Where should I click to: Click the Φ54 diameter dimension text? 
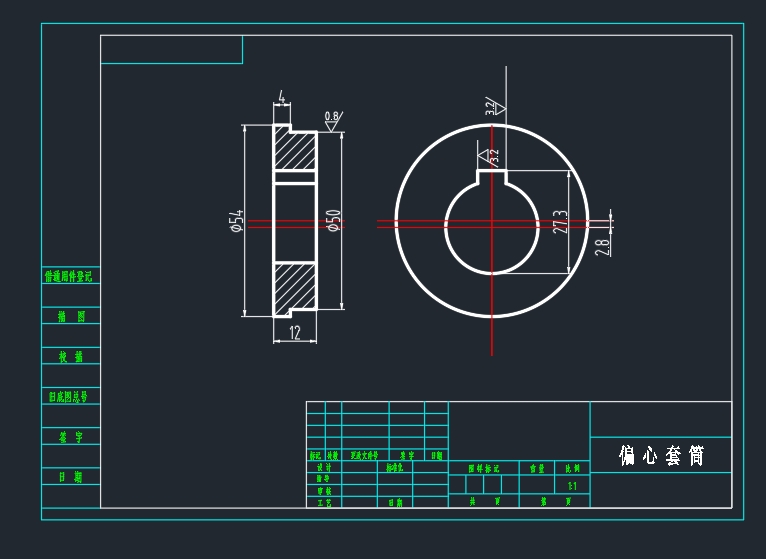point(237,221)
